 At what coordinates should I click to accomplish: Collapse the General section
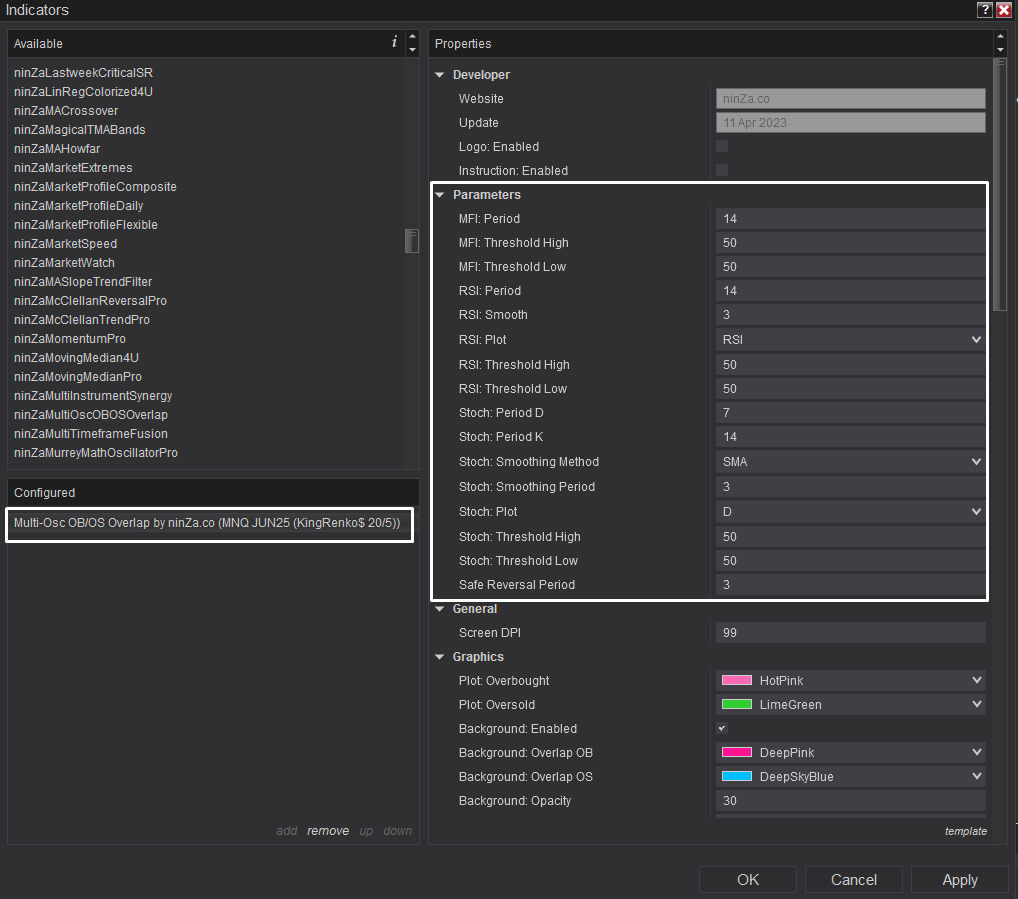coord(440,609)
